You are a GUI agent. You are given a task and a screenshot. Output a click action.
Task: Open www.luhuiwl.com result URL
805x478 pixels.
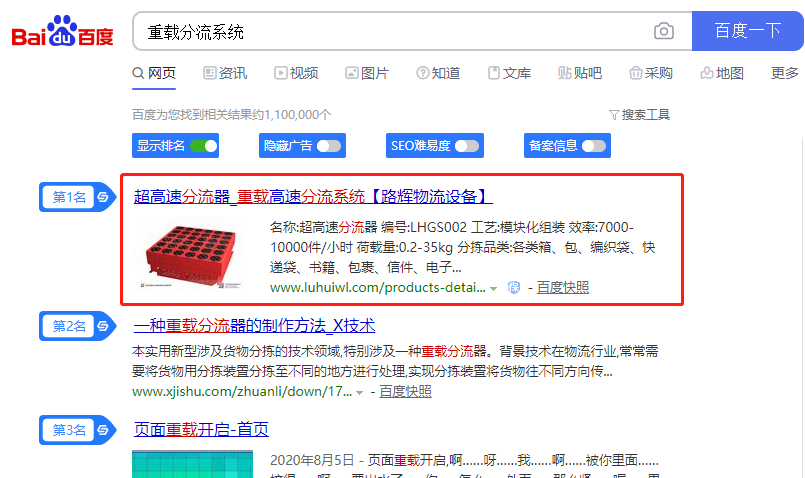[377, 288]
